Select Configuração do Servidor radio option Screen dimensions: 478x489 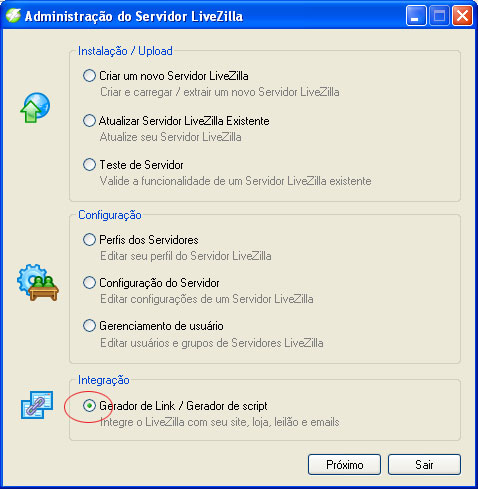point(89,283)
